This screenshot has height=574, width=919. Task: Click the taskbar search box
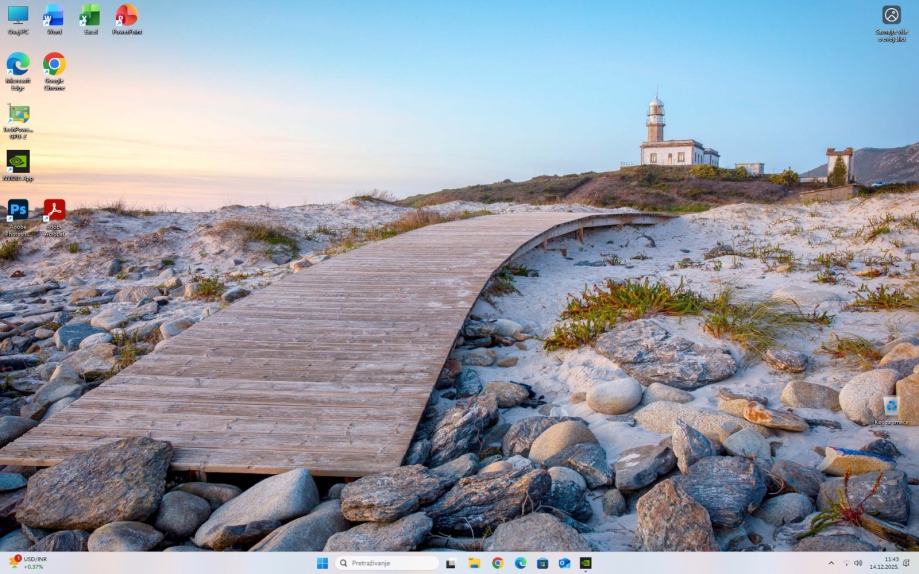(x=387, y=563)
